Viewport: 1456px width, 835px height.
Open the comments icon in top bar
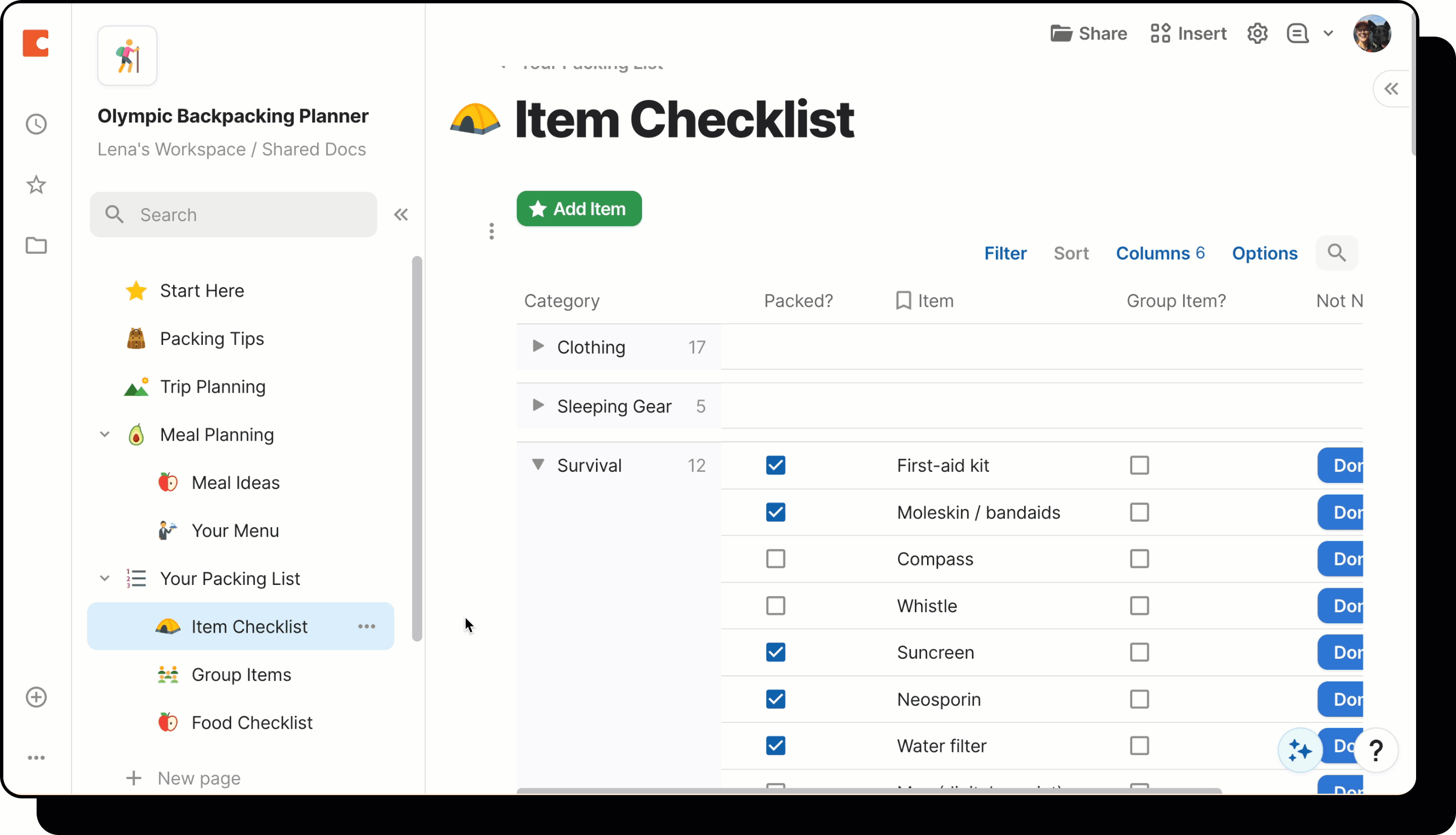(1298, 34)
